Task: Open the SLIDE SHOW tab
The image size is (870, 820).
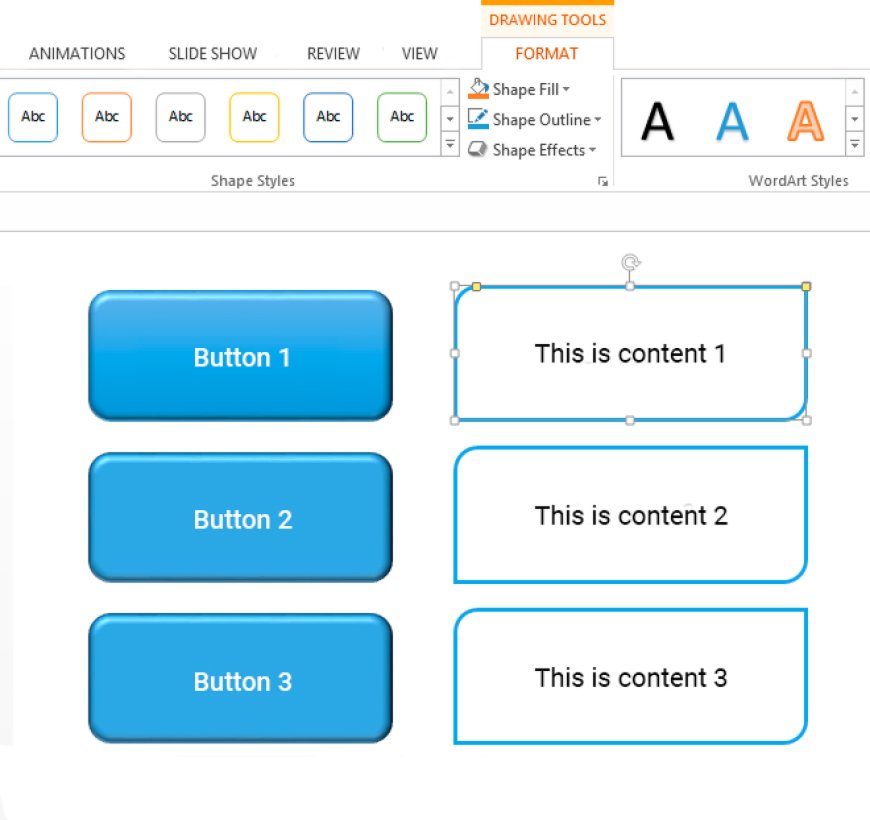Action: click(212, 54)
